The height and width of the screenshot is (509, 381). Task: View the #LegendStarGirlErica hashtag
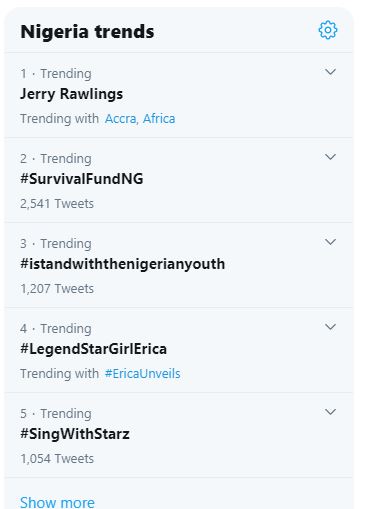[x=93, y=349]
